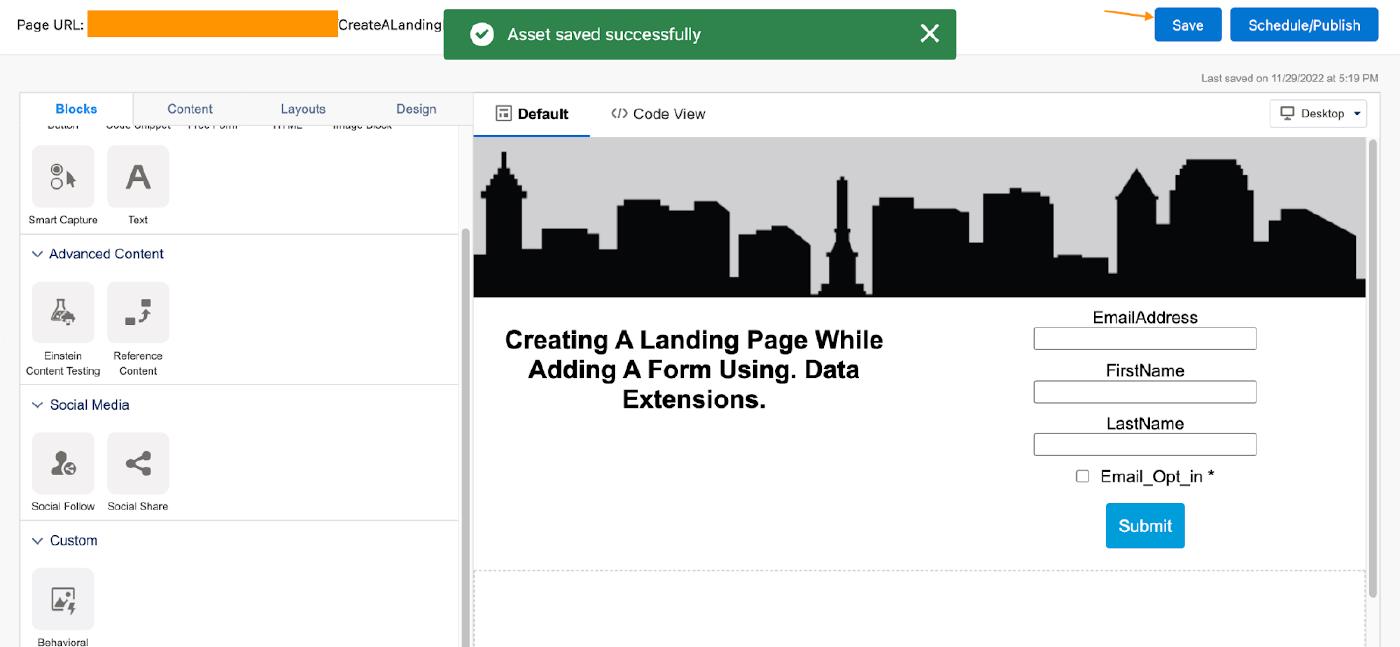Collapse the Custom section
This screenshot has width=1400, height=647.
[x=38, y=541]
